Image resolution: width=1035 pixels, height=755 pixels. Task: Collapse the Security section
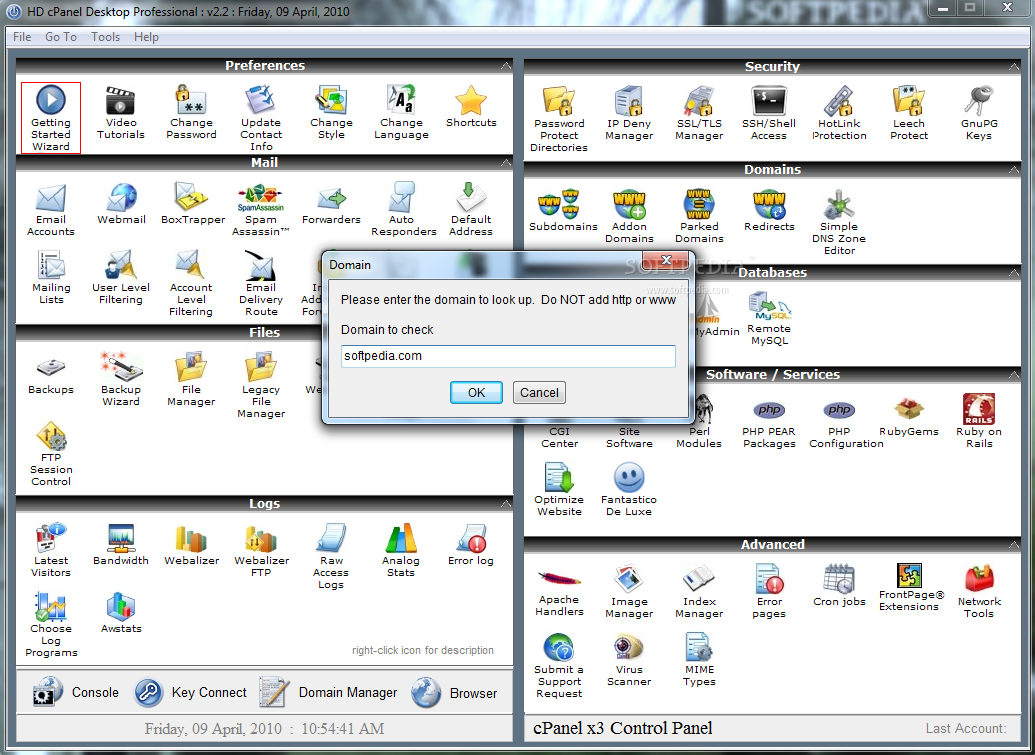[x=1013, y=67]
